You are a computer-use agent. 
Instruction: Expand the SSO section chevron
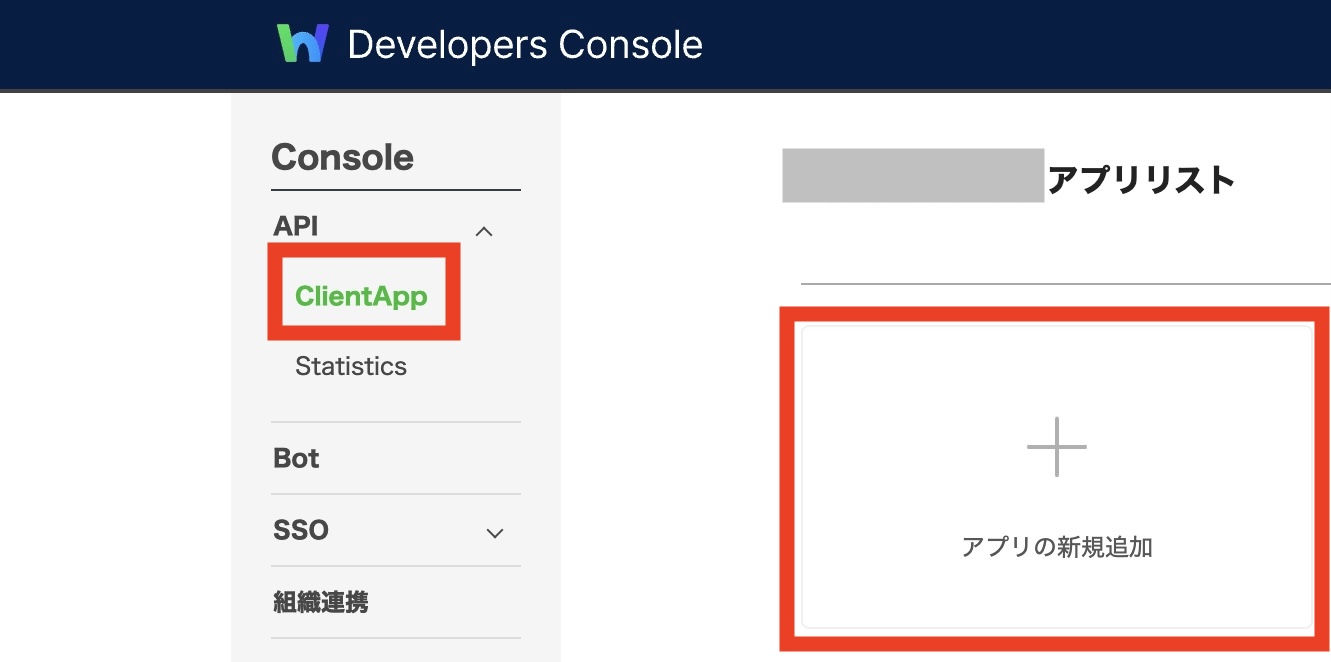(x=494, y=533)
